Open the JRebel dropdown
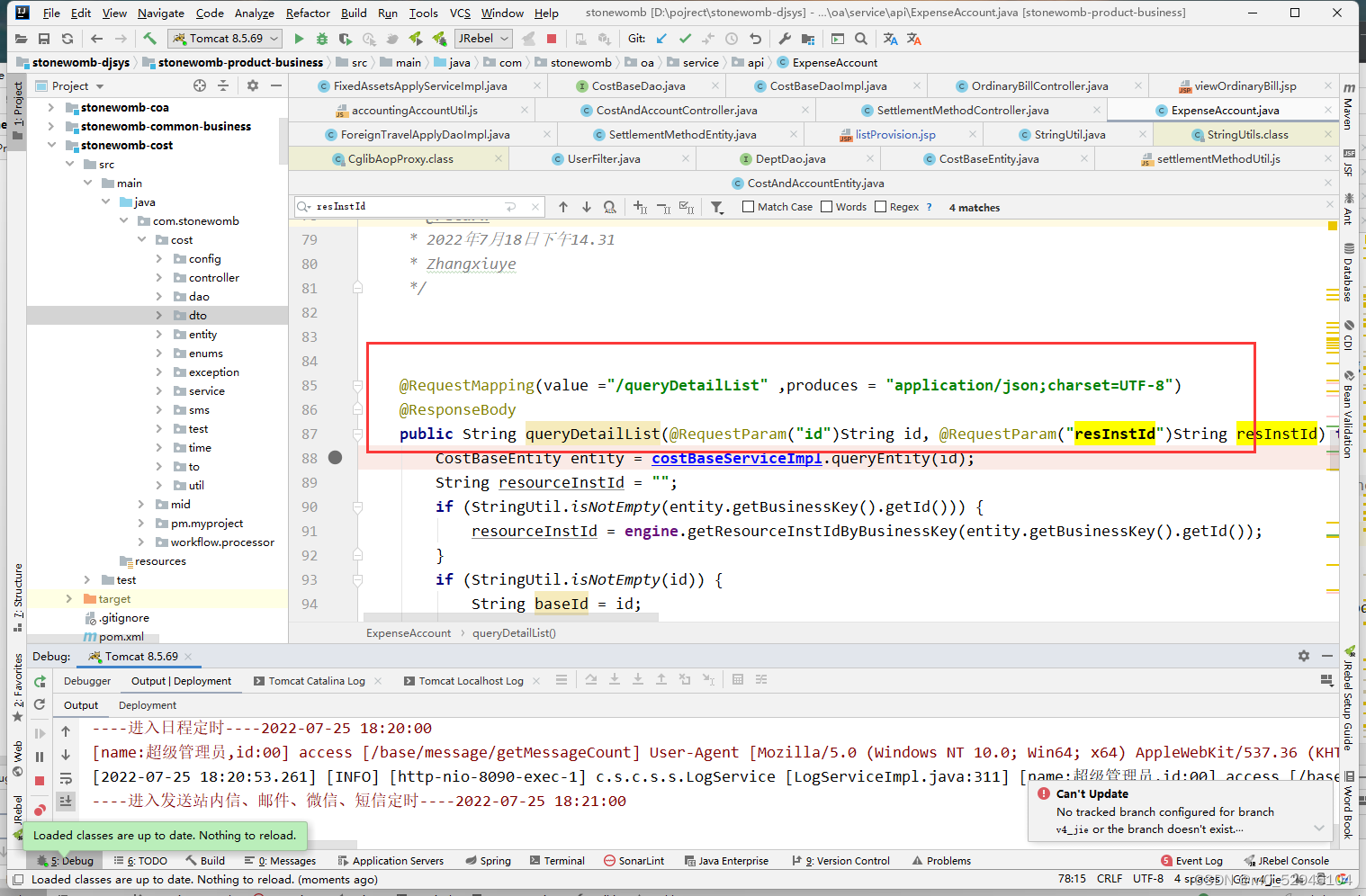 click(483, 39)
